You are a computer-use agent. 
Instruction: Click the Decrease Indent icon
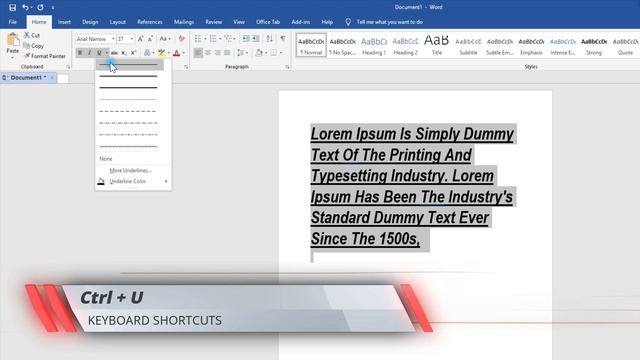(245, 39)
